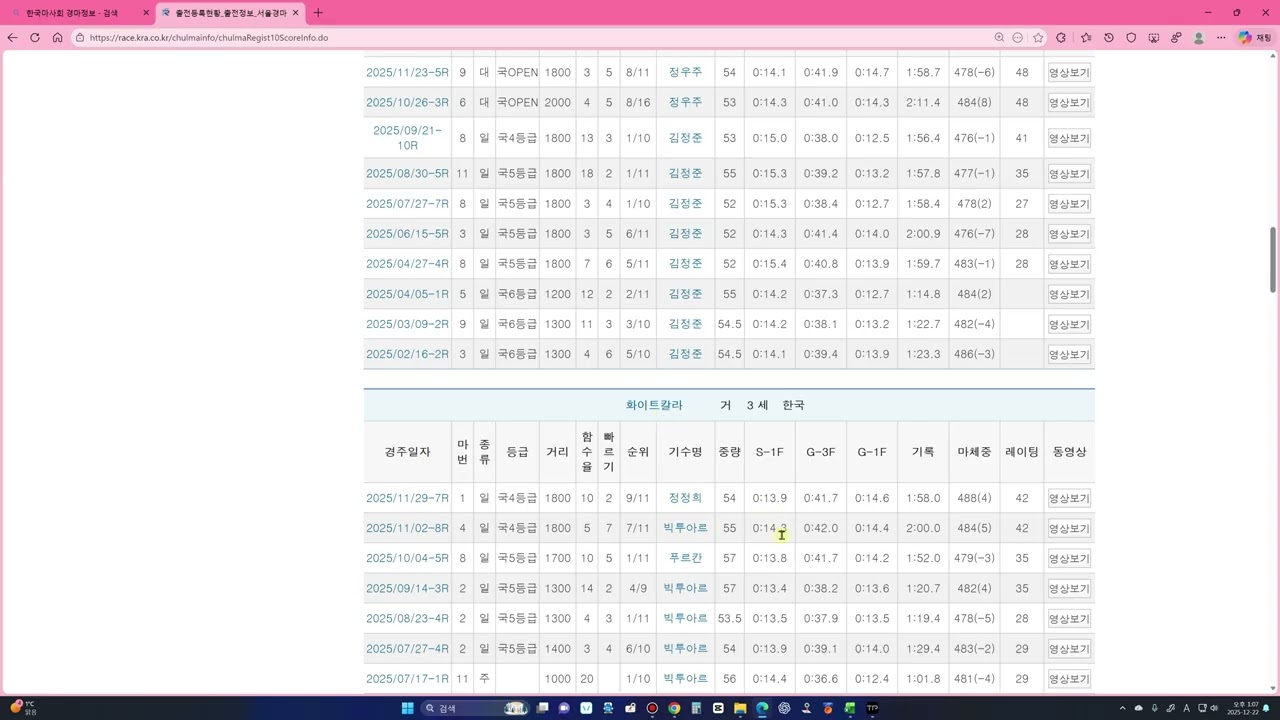Open notification bell in system tray

click(1266, 708)
